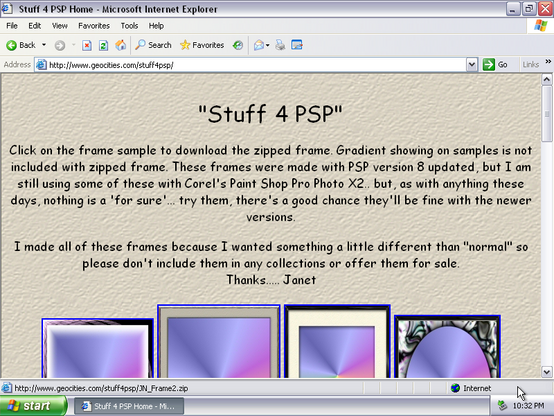Open the View menu
This screenshot has width=554, height=416.
click(60, 26)
